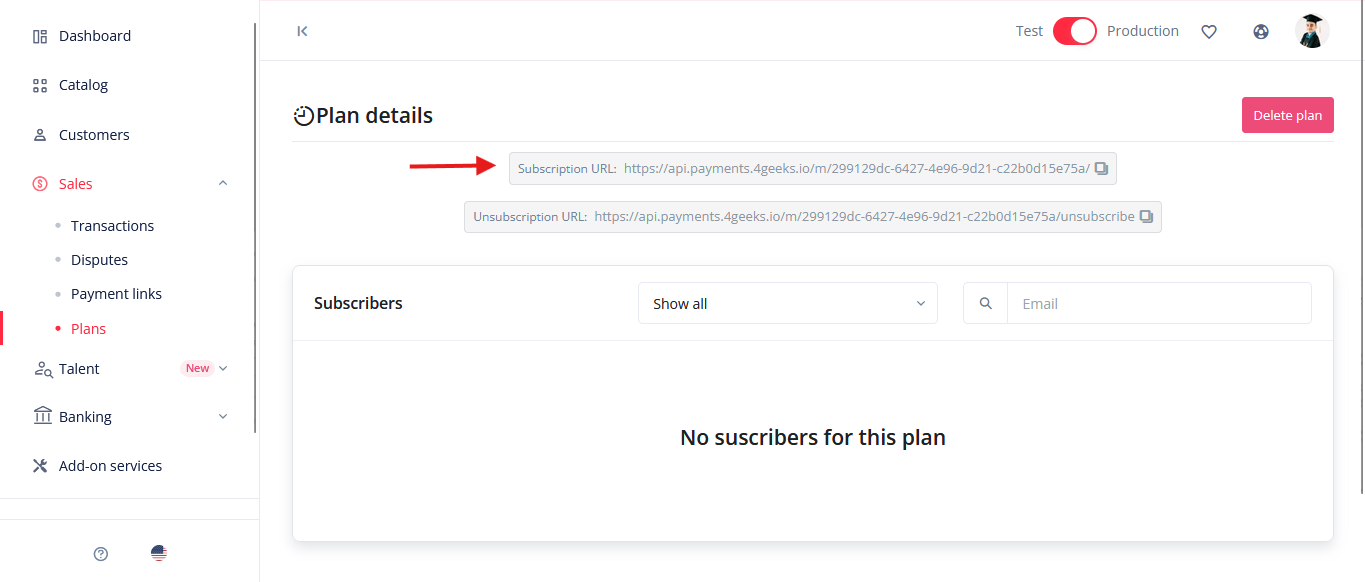Collapse the Sales menu section
Image resolution: width=1365 pixels, height=582 pixels.
[223, 183]
